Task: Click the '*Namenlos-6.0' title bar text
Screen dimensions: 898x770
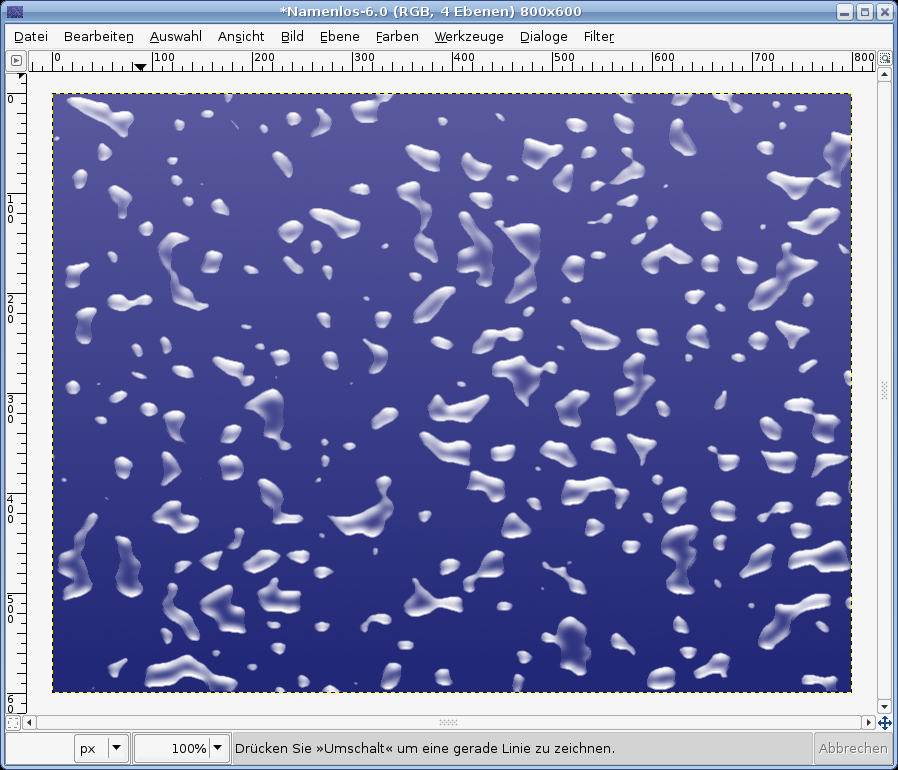Action: (333, 11)
